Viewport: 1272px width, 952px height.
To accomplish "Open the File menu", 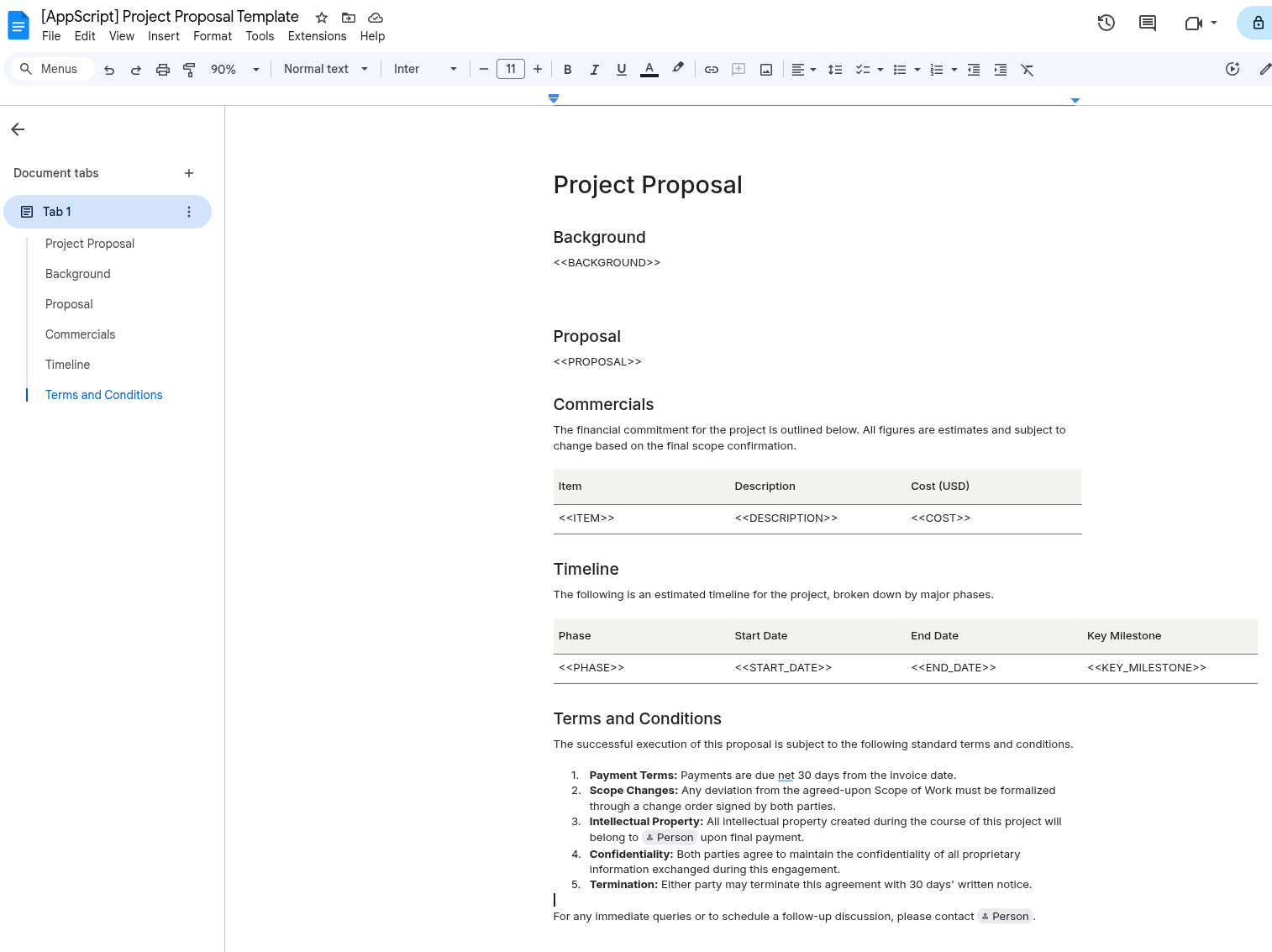I will pos(51,36).
